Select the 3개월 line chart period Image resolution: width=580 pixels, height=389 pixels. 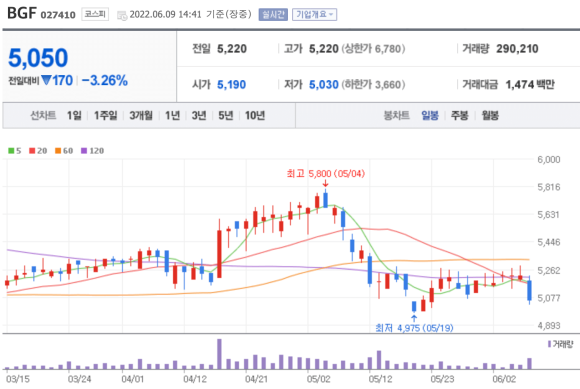[x=141, y=115]
